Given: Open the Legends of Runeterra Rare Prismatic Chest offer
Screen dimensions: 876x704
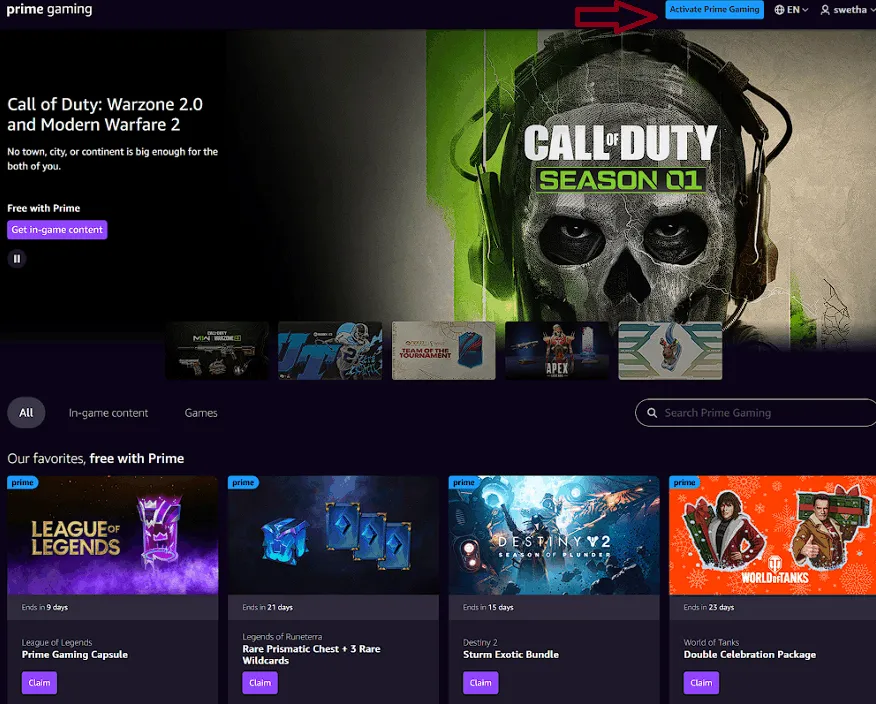Looking at the screenshot, I should [x=333, y=535].
